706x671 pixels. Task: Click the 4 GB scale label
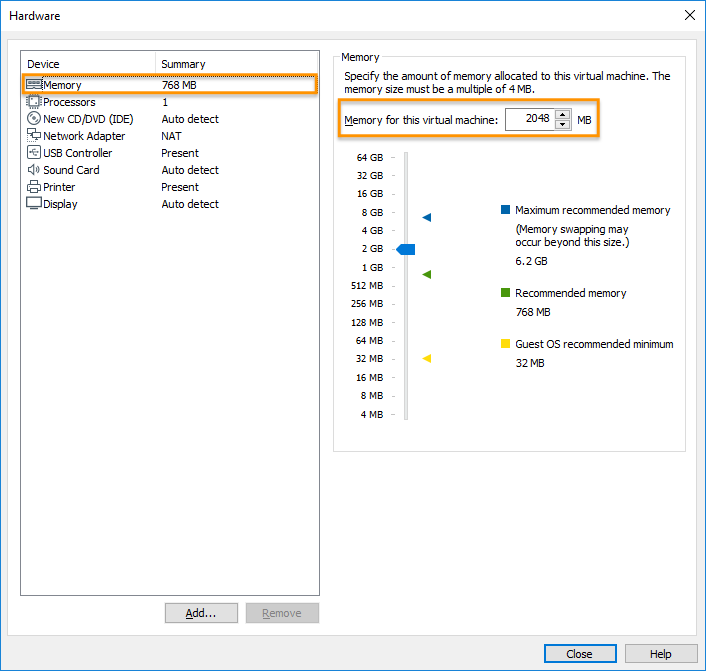pyautogui.click(x=372, y=231)
